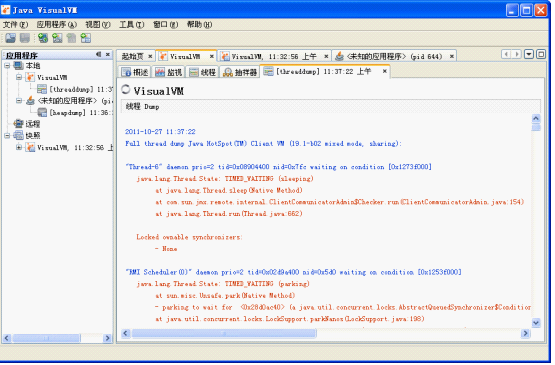The height and width of the screenshot is (365, 555).
Task: Close the [threaddump] 11:37:22 subtab
Action: (x=385, y=71)
